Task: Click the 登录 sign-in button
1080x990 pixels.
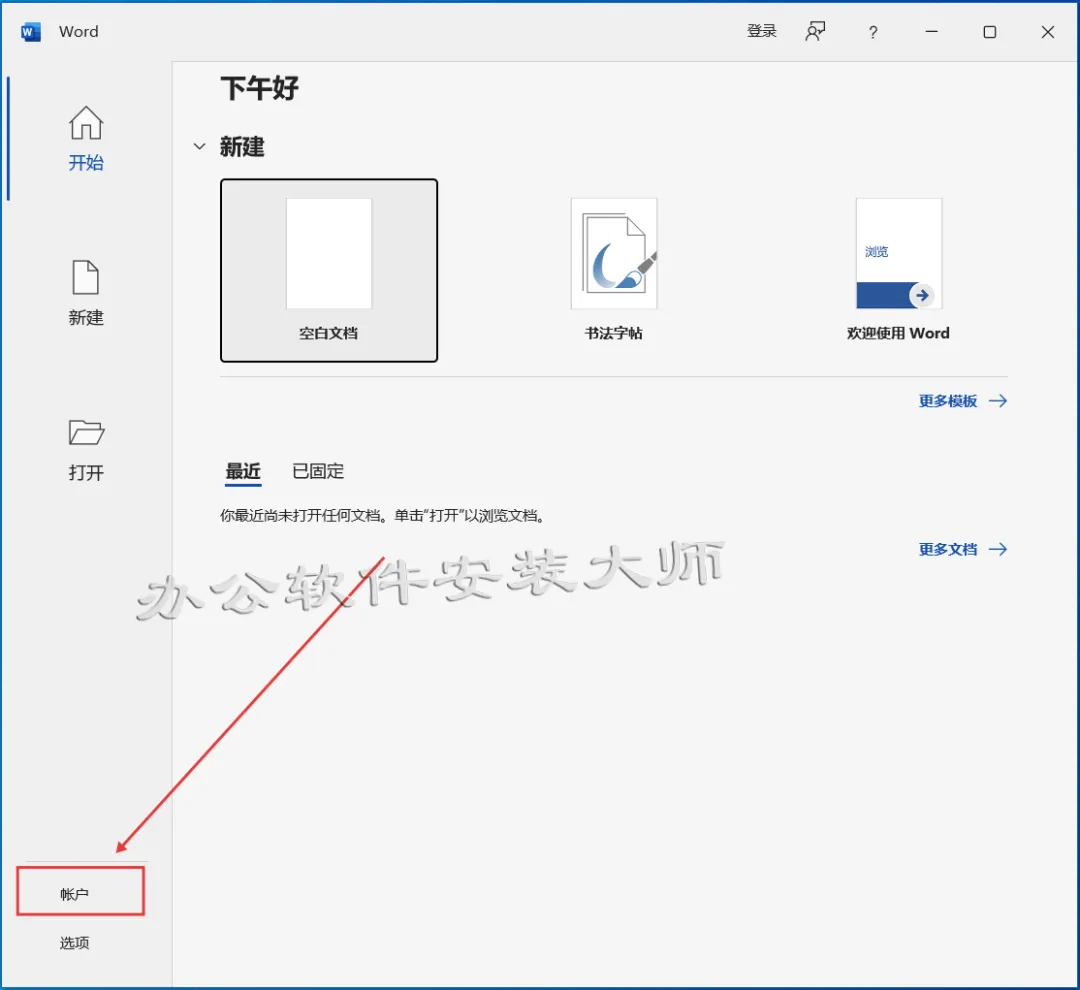Action: (762, 31)
